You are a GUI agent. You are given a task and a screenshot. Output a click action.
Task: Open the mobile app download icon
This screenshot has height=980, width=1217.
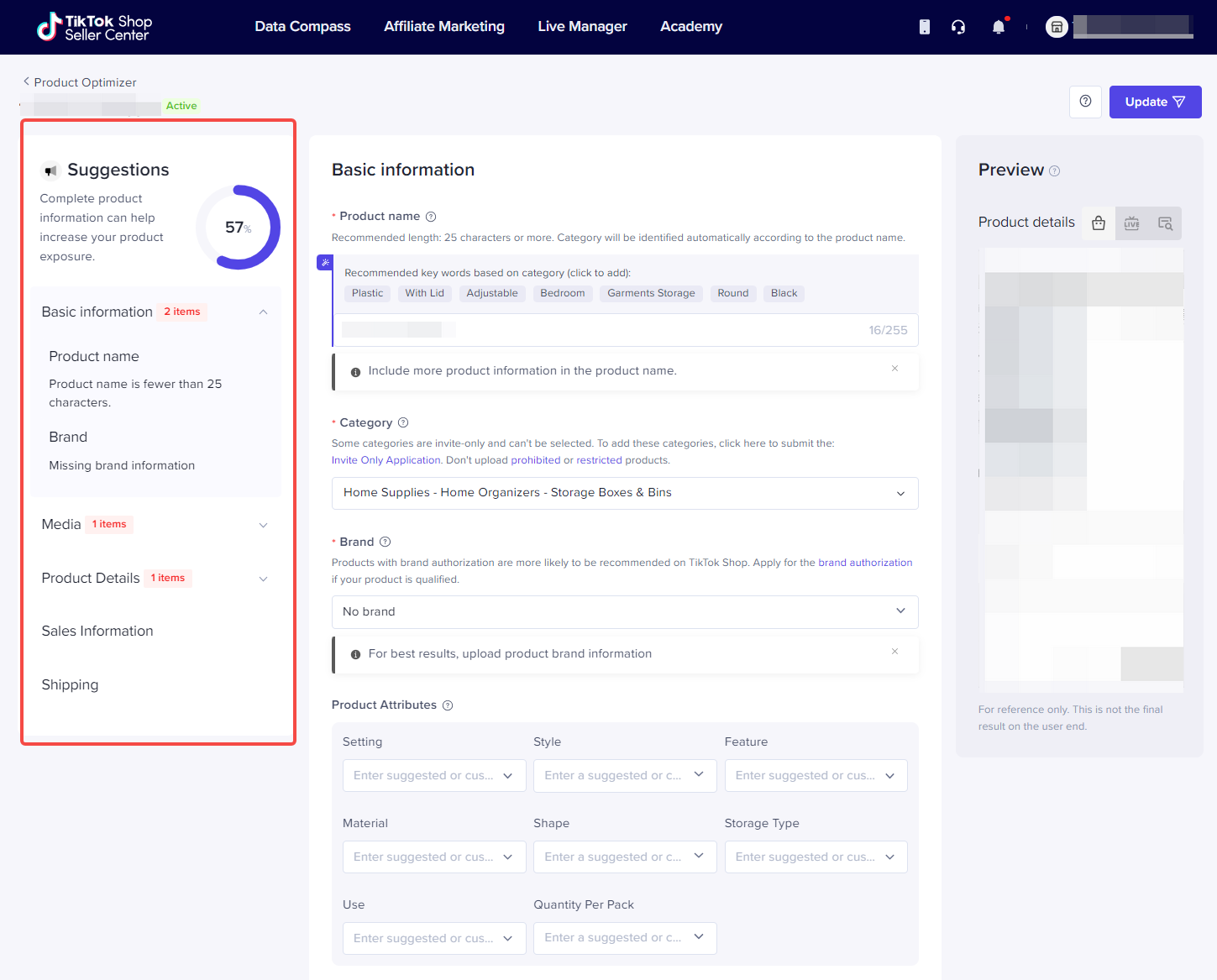pos(925,27)
